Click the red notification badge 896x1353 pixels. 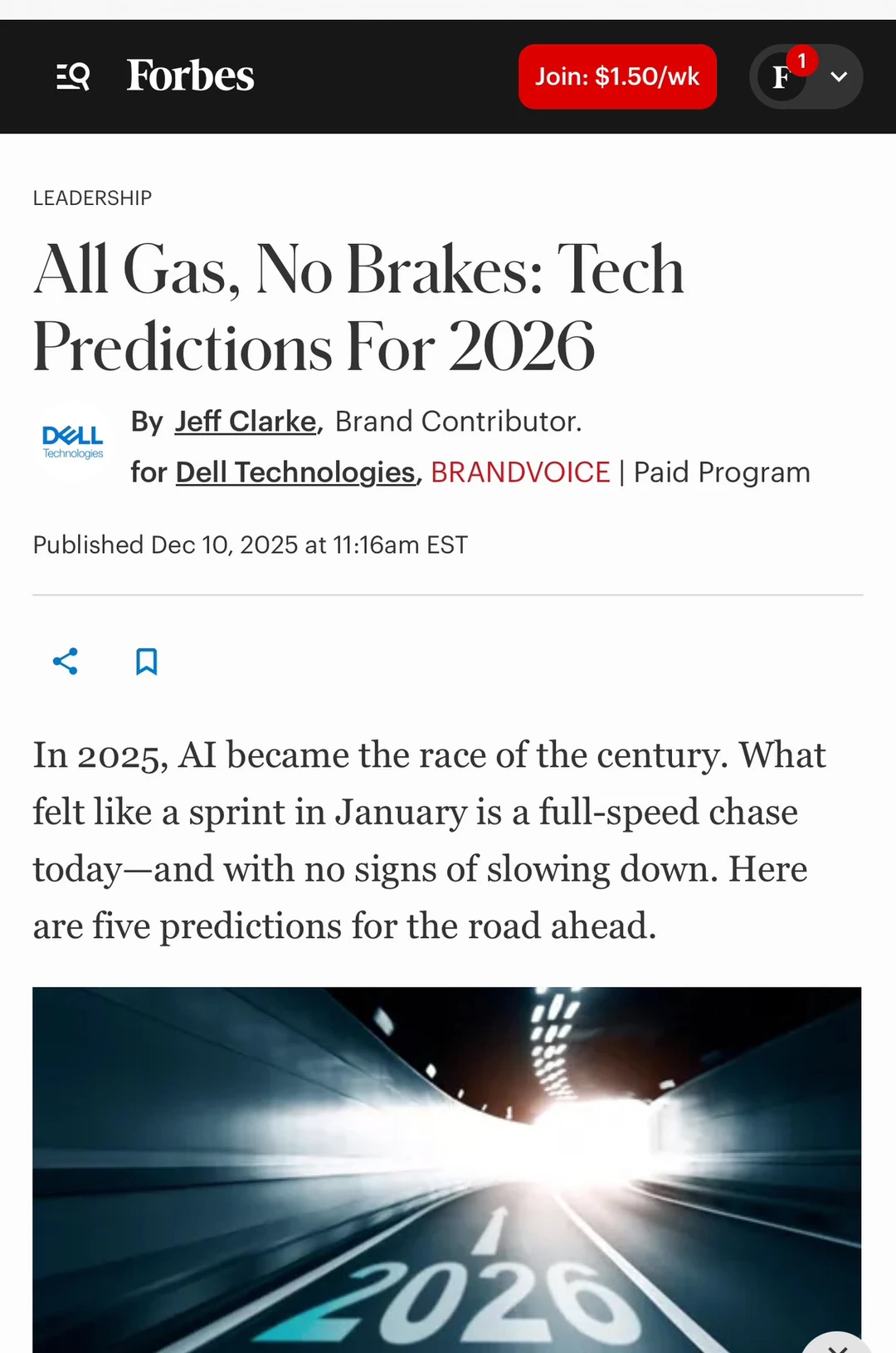[x=801, y=61]
